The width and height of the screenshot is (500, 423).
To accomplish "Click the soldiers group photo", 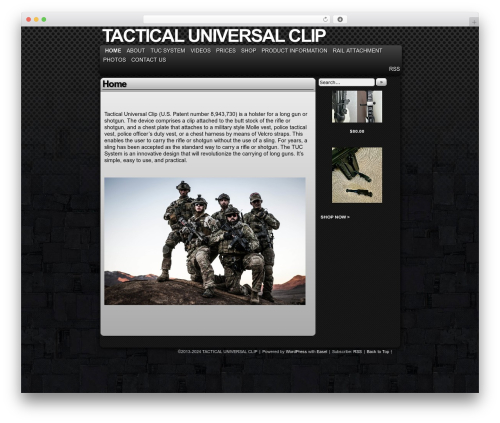I will tap(205, 241).
